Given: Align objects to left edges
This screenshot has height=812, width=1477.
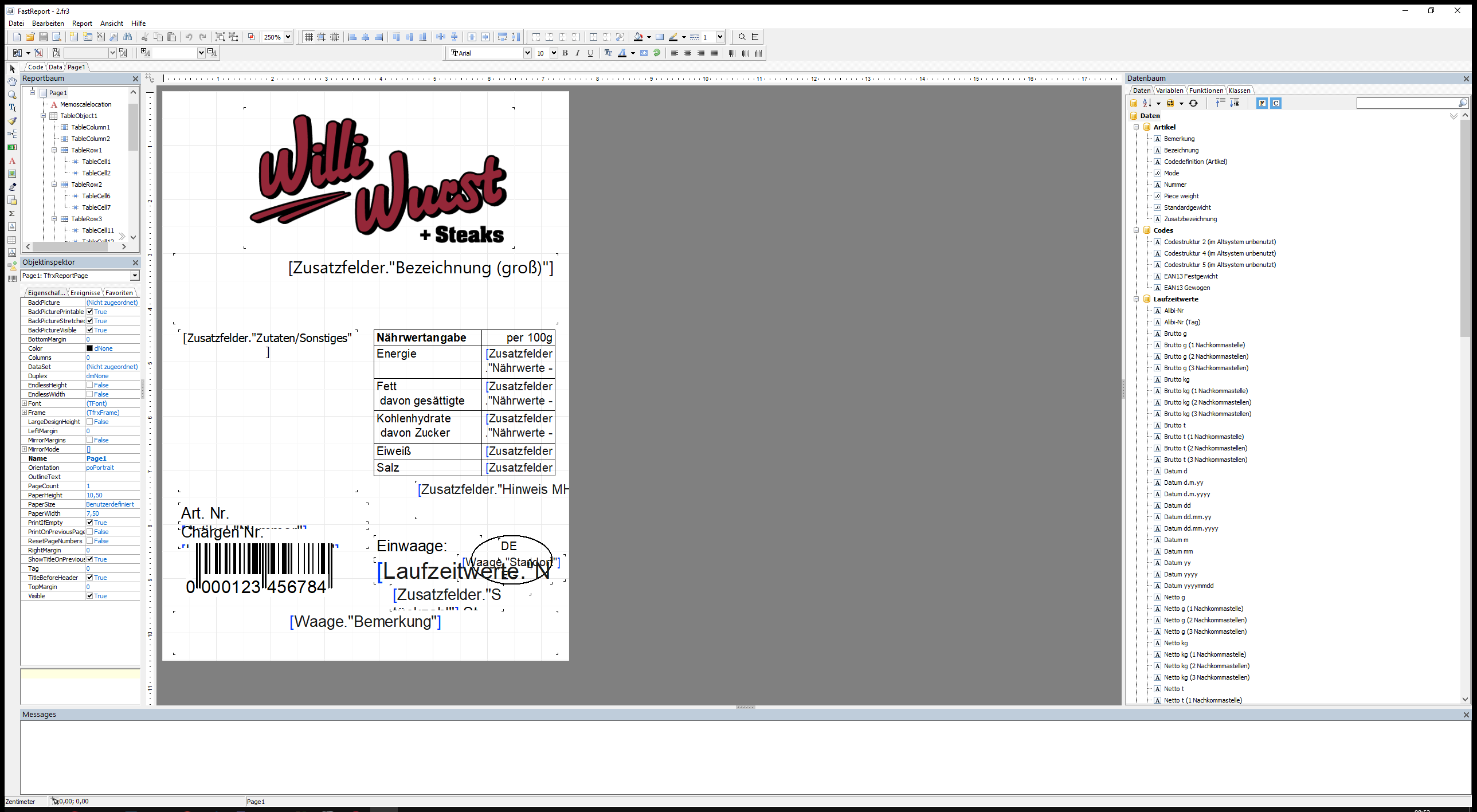Looking at the screenshot, I should pos(352,37).
